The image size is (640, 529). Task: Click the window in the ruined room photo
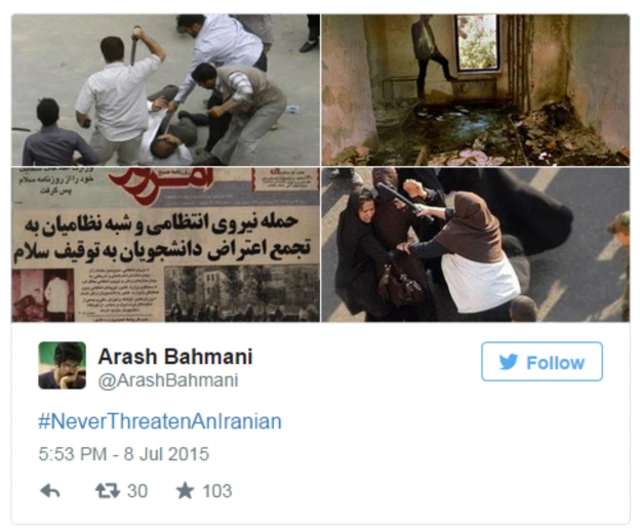tap(478, 43)
